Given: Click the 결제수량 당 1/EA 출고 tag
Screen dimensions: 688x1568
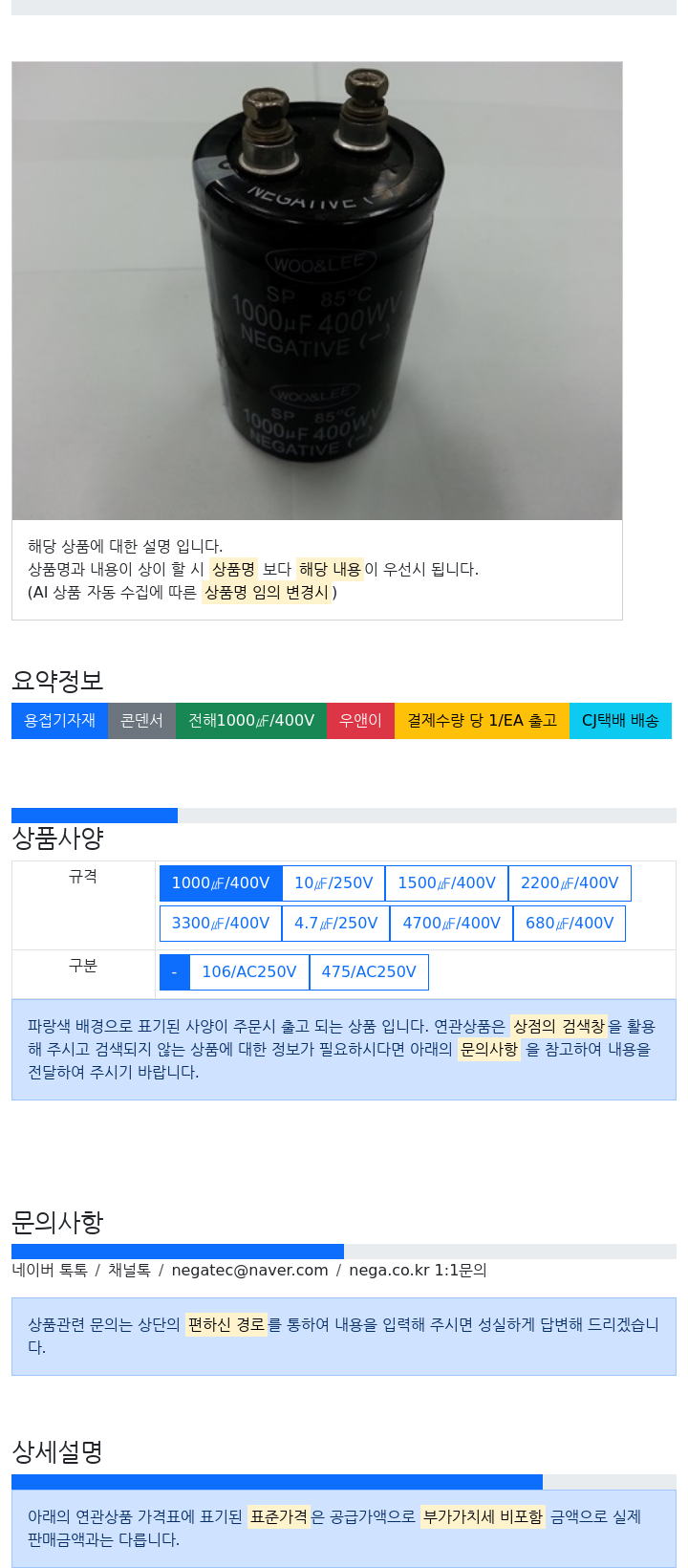Looking at the screenshot, I should [x=482, y=721].
